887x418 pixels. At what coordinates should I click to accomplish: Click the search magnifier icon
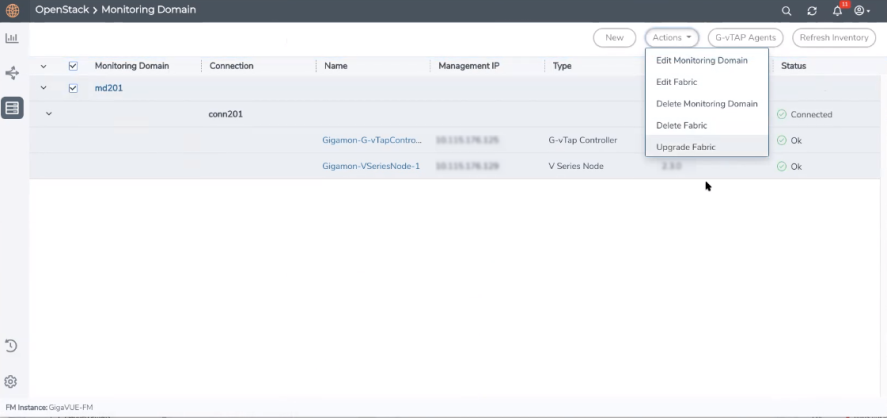tap(786, 11)
